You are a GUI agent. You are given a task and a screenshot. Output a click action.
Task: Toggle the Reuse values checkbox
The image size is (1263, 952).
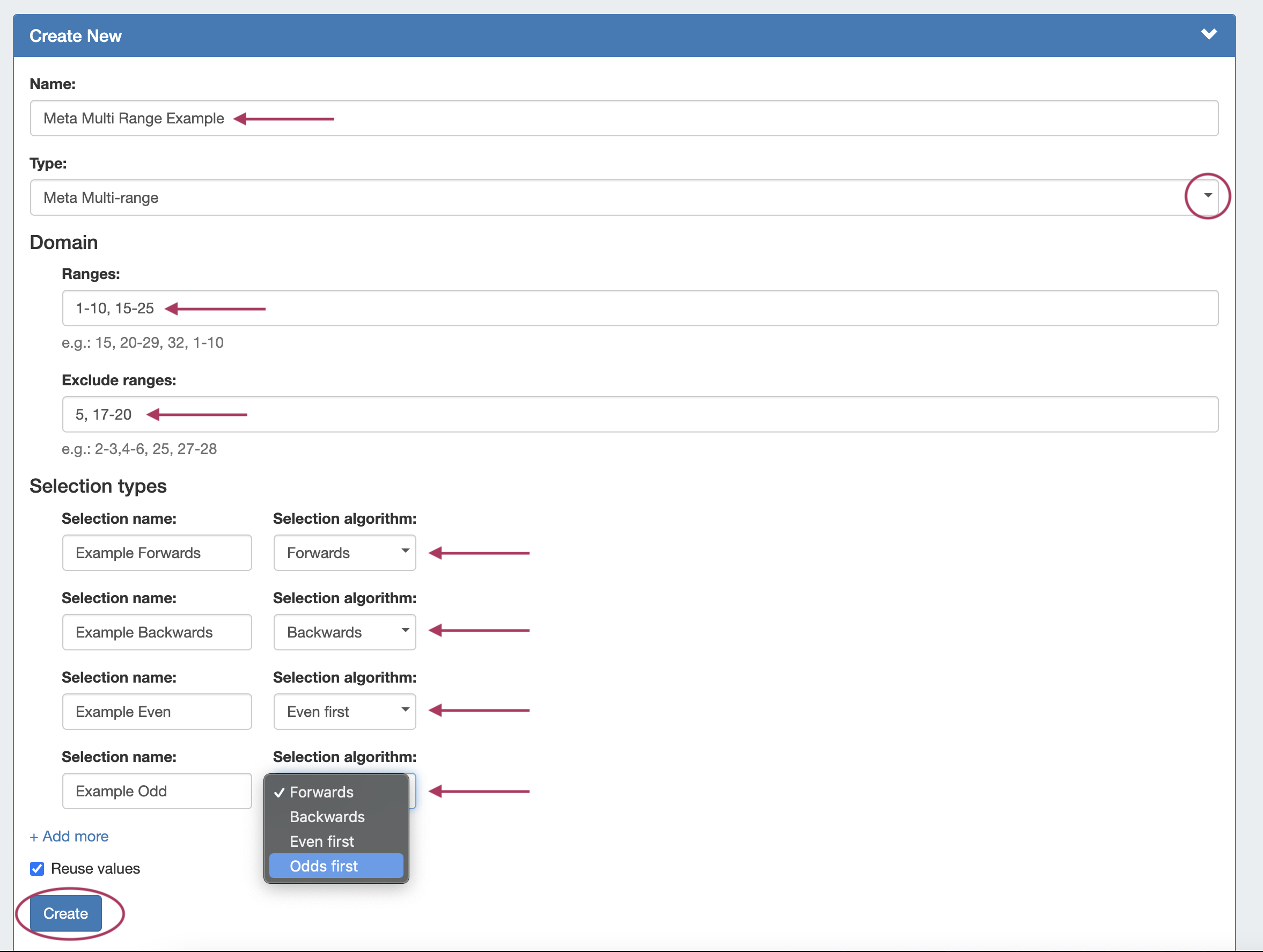click(x=37, y=869)
